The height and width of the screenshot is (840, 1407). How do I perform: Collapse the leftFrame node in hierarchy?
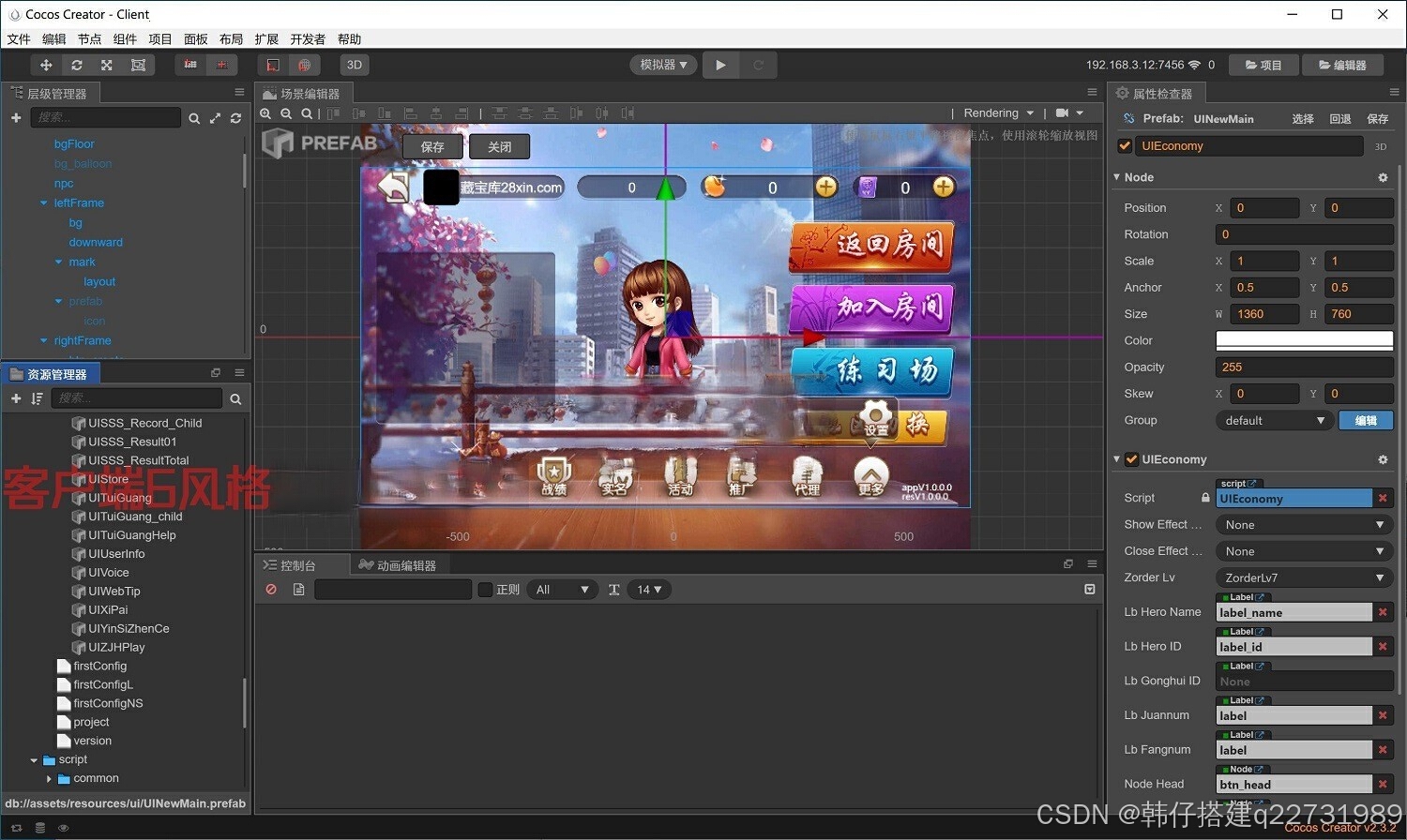pos(44,202)
